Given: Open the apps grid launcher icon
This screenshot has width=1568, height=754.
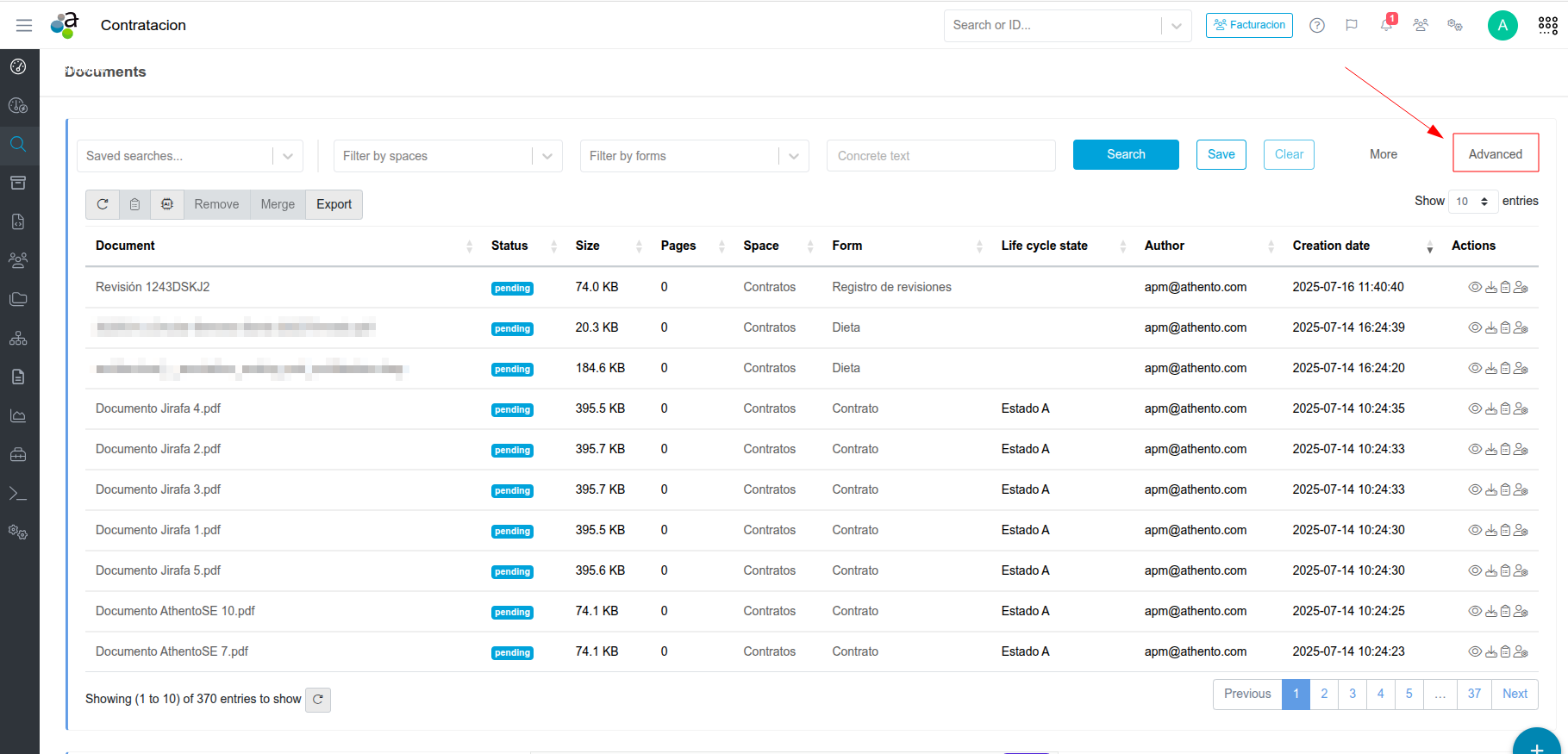Looking at the screenshot, I should click(x=1547, y=25).
